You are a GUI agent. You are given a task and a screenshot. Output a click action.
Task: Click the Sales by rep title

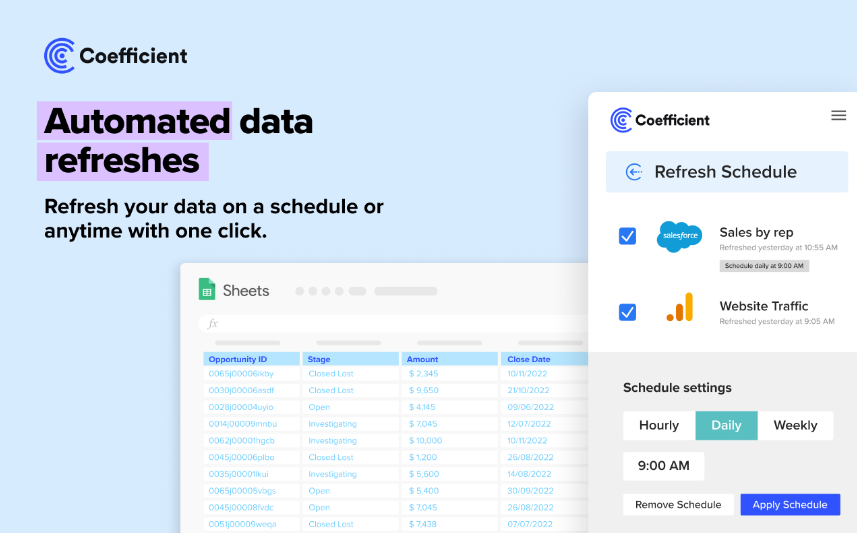pos(756,232)
